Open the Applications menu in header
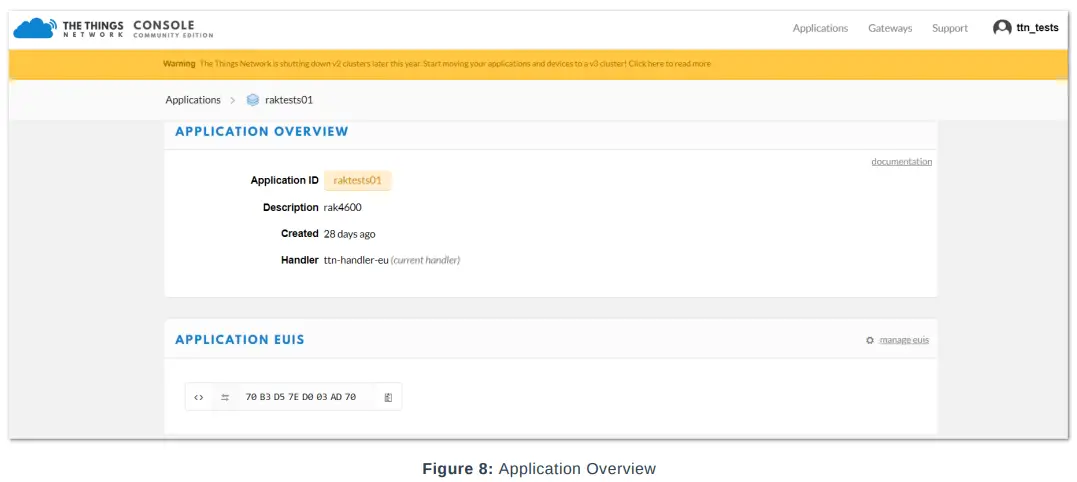 coord(820,28)
